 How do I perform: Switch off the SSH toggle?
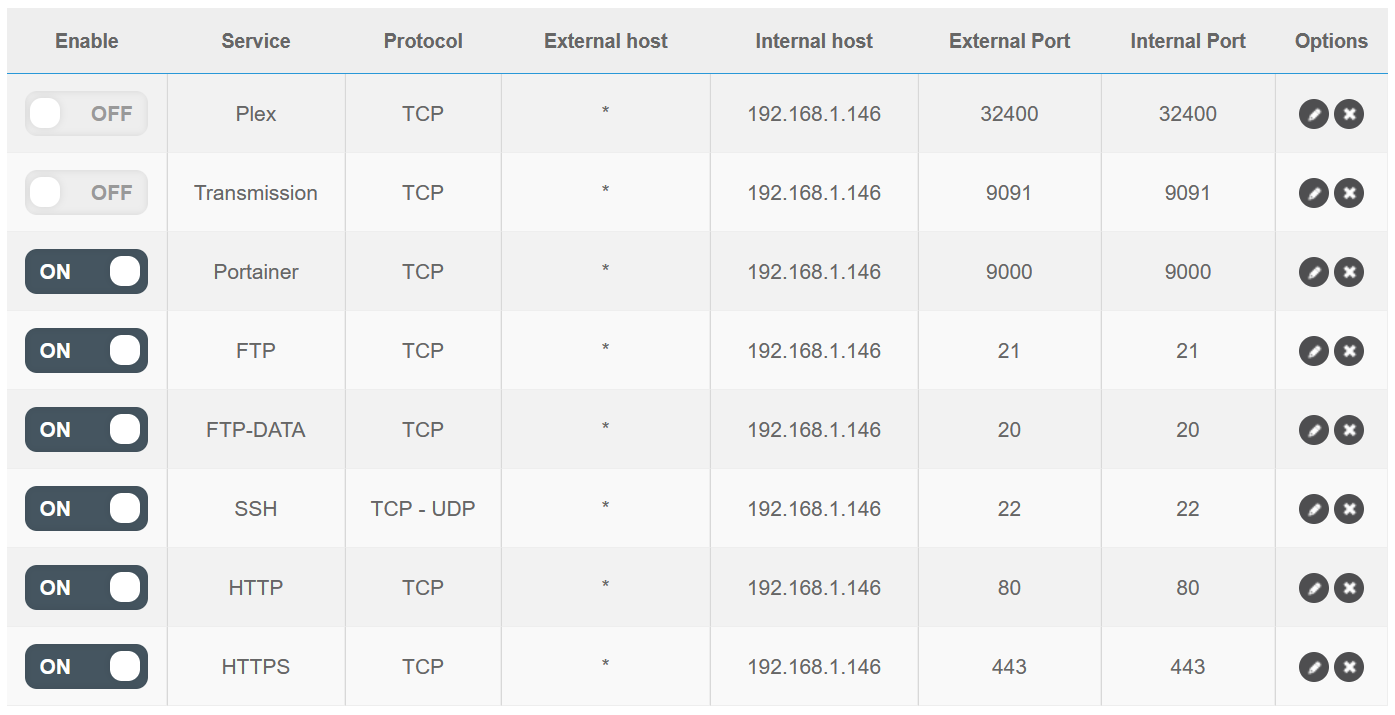86,509
